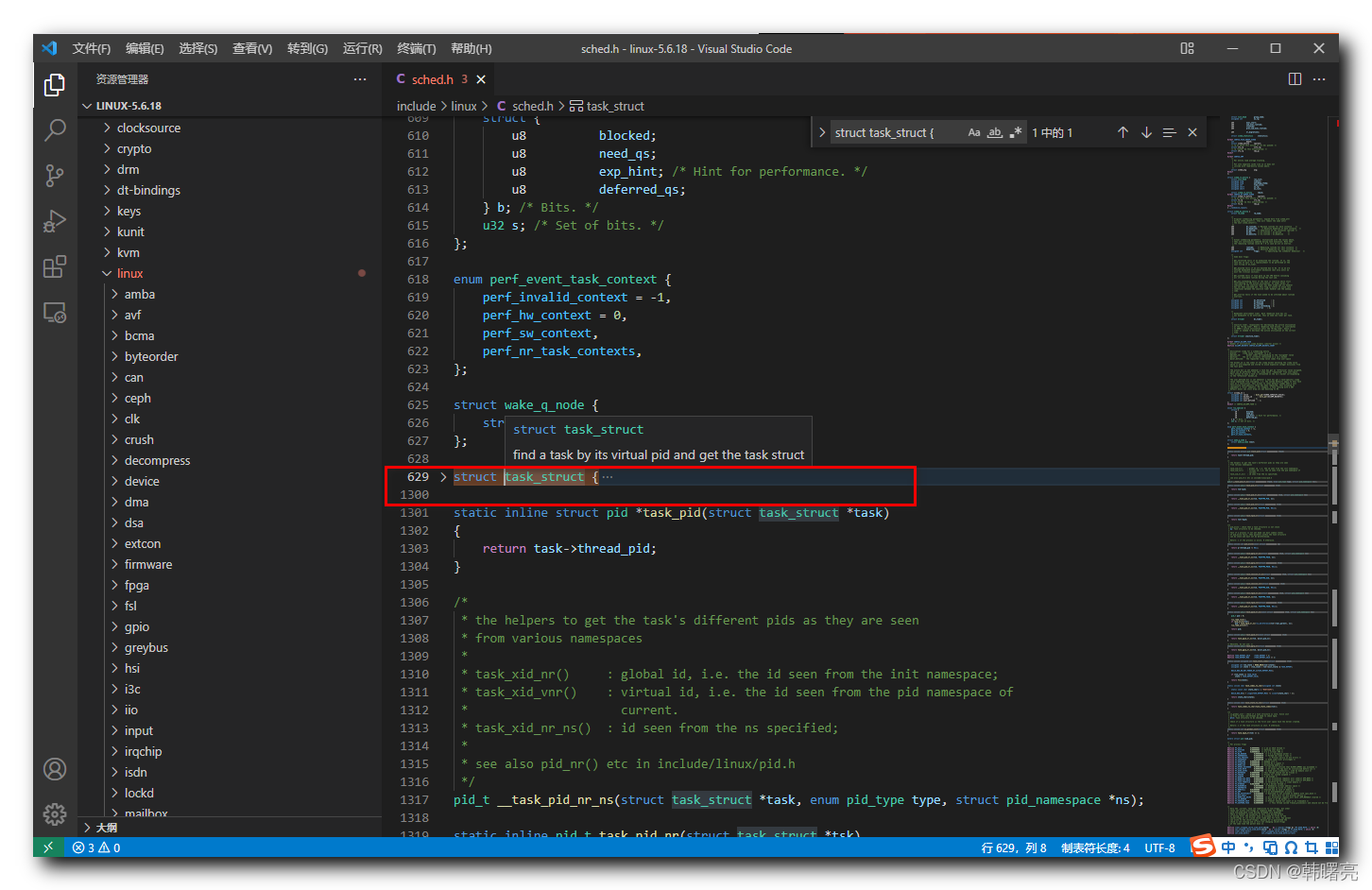The width and height of the screenshot is (1372, 890).
Task: Click the folded ellipsis after task_struct {
Action: [x=608, y=477]
